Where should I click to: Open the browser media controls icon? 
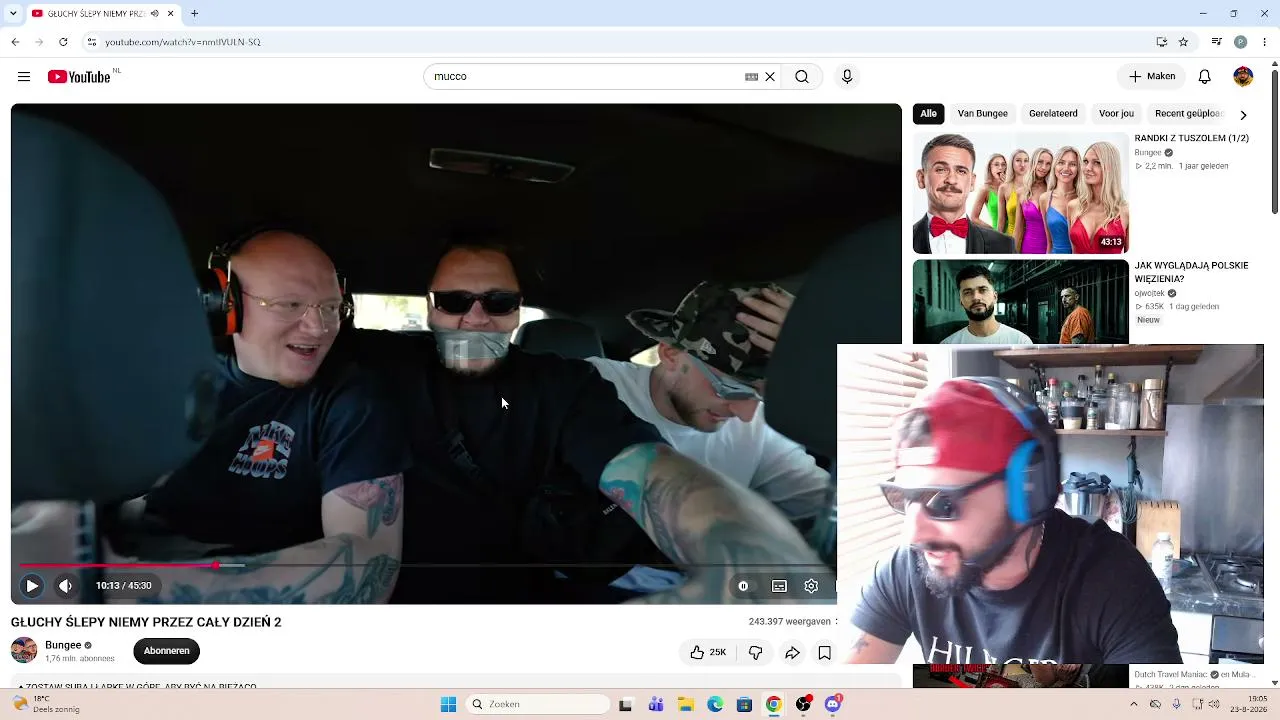(x=1216, y=42)
